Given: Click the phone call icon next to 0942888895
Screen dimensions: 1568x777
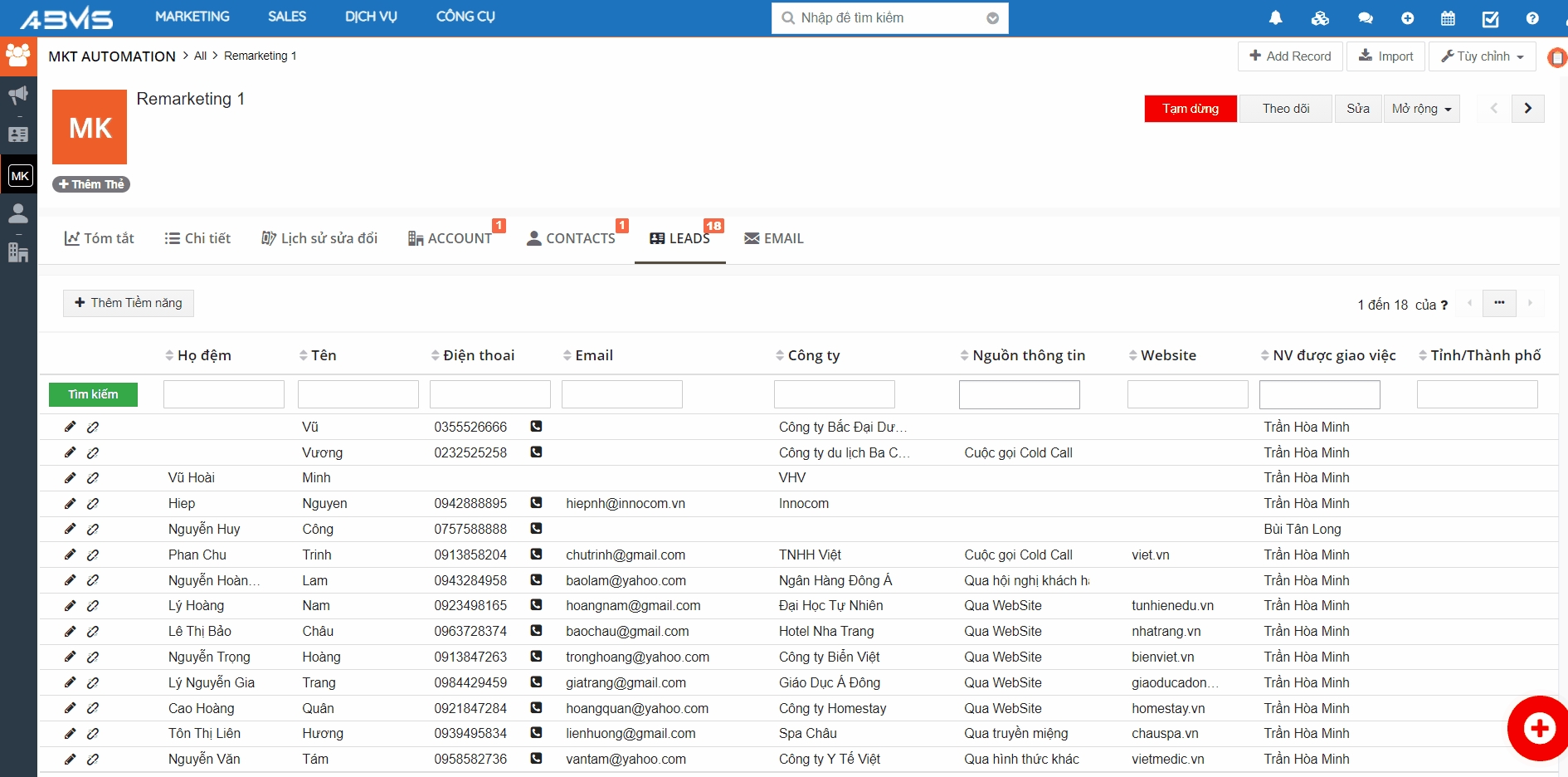Looking at the screenshot, I should 536,503.
